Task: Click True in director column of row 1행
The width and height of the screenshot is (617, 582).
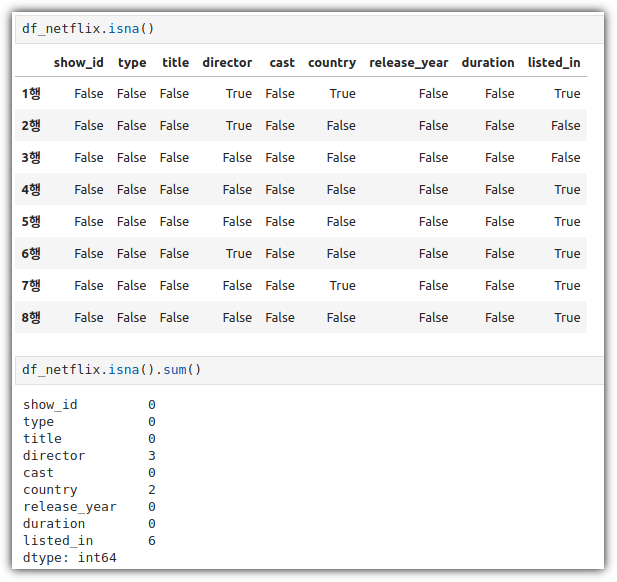Action: pos(239,94)
